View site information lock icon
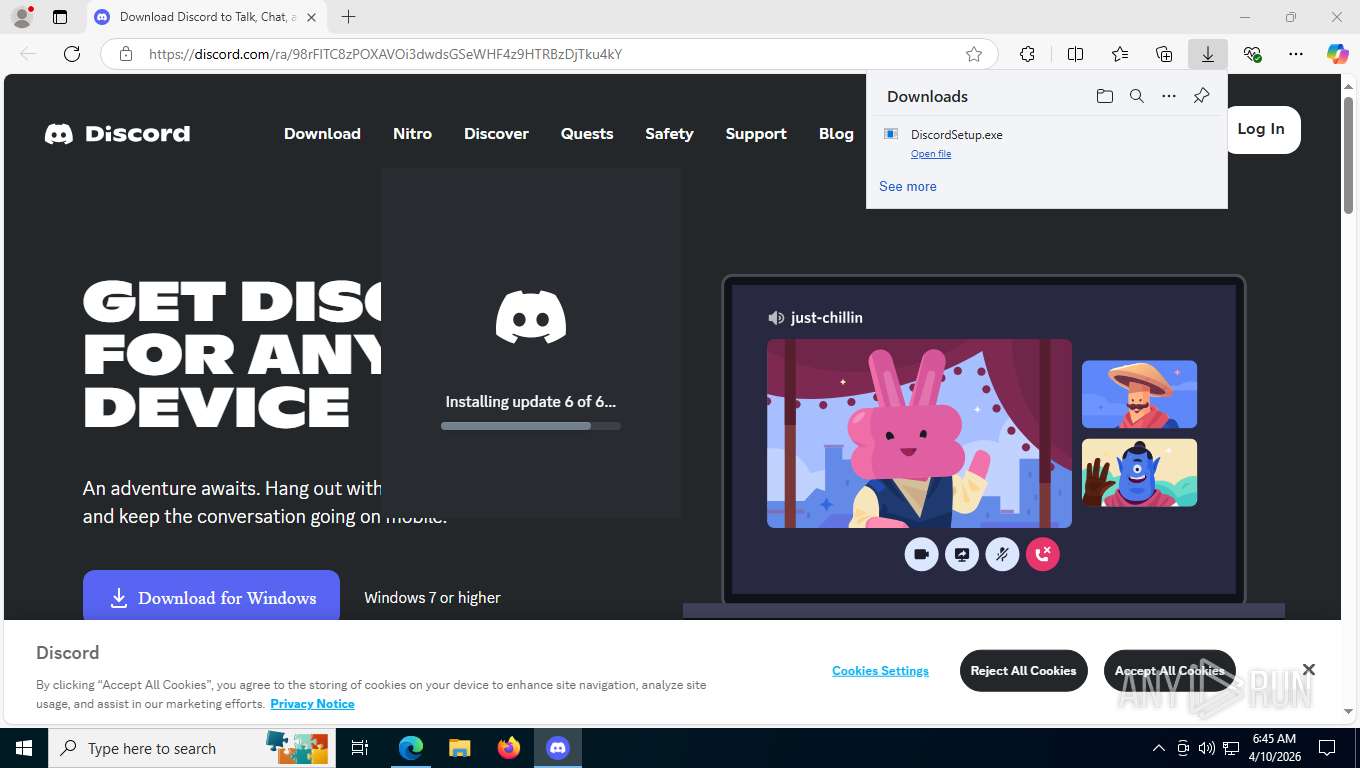The width and height of the screenshot is (1360, 768). coord(126,54)
